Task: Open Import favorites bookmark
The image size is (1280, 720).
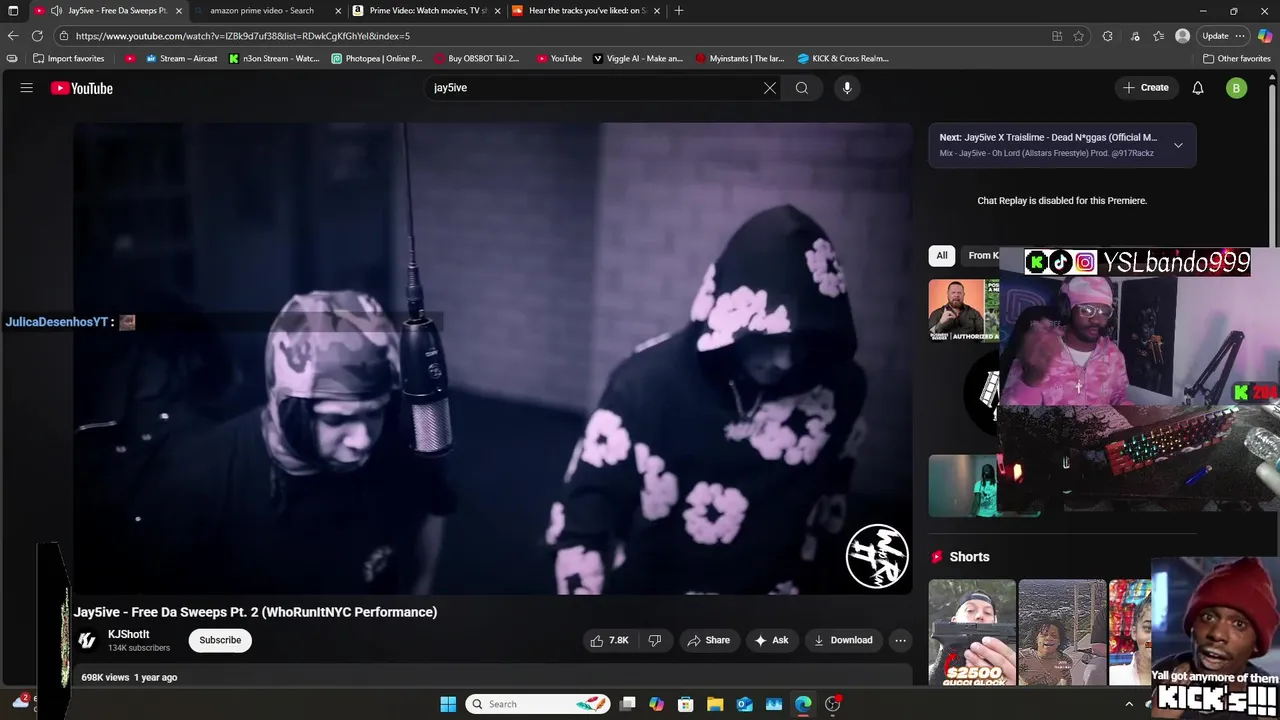Action: pyautogui.click(x=68, y=59)
